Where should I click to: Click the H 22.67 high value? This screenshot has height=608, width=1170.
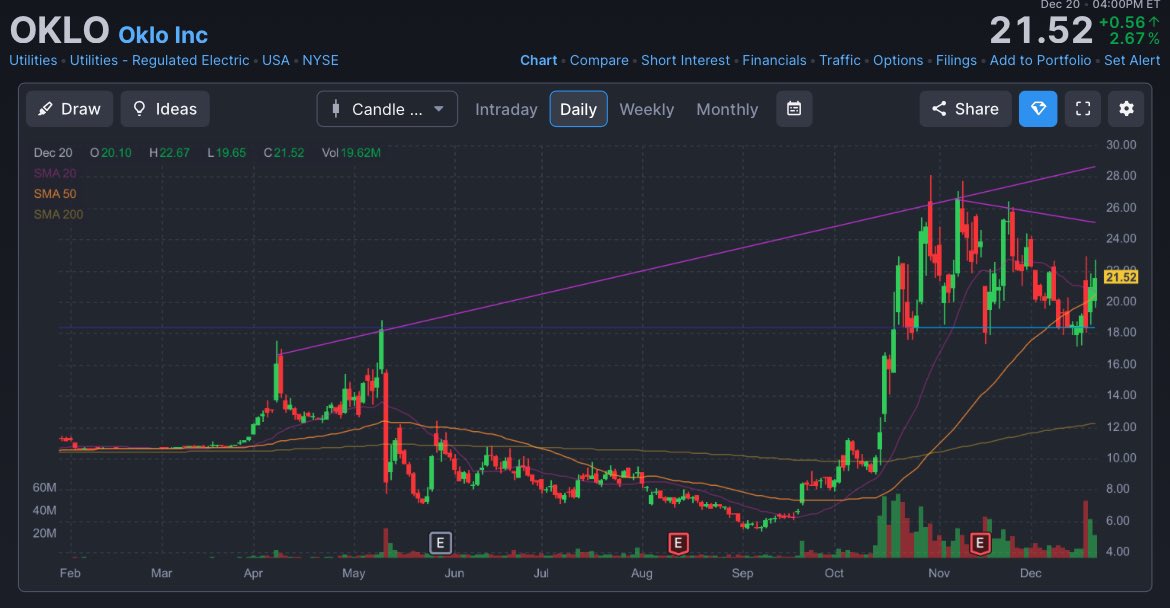(x=169, y=153)
